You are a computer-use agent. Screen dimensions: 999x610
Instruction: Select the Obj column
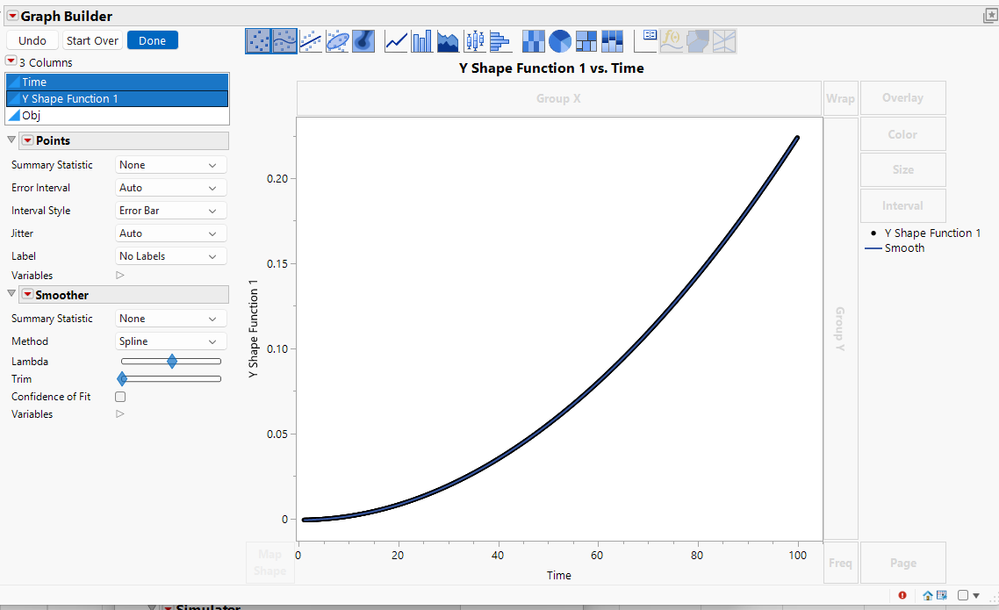pos(117,115)
